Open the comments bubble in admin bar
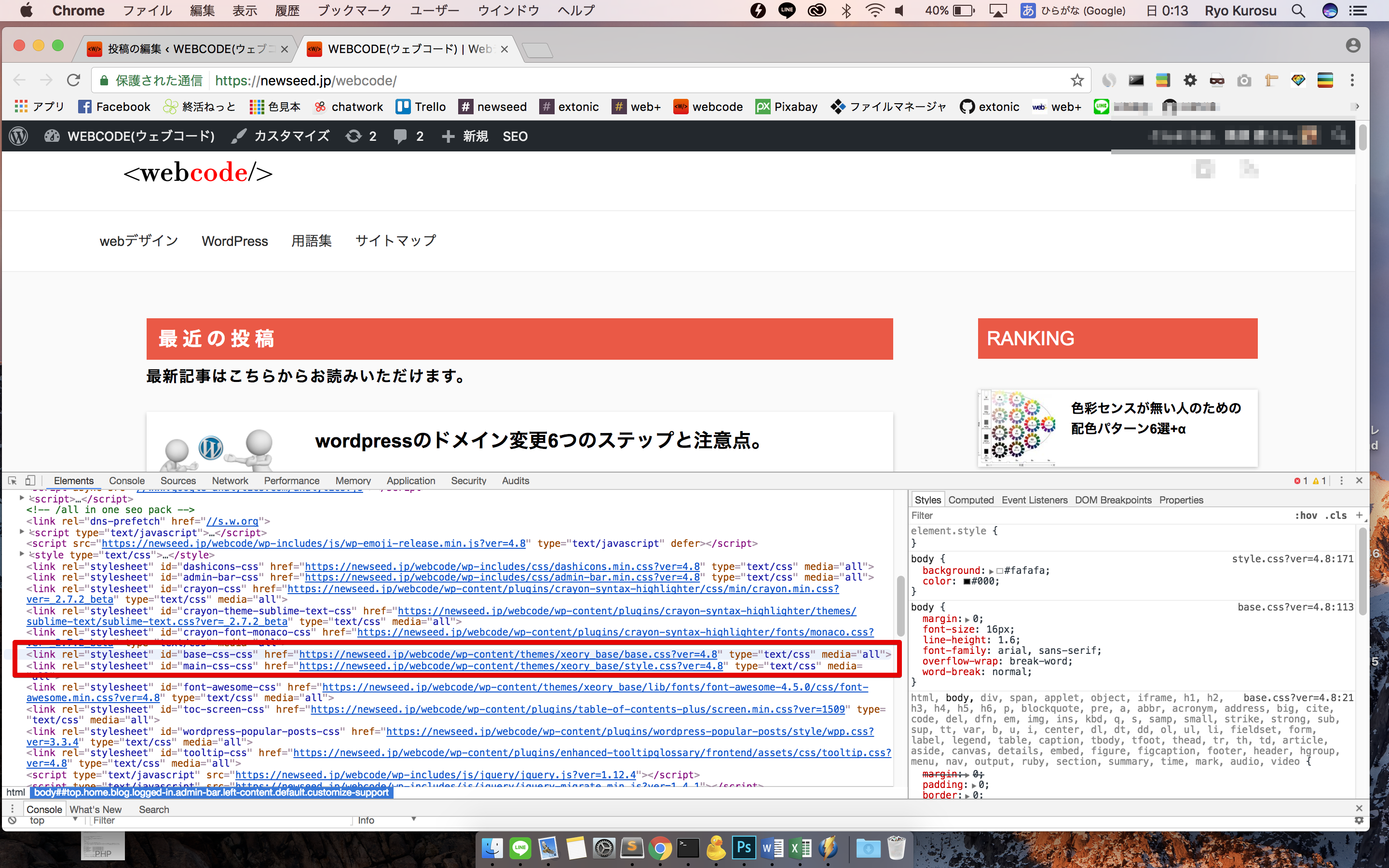This screenshot has width=1389, height=868. [409, 136]
